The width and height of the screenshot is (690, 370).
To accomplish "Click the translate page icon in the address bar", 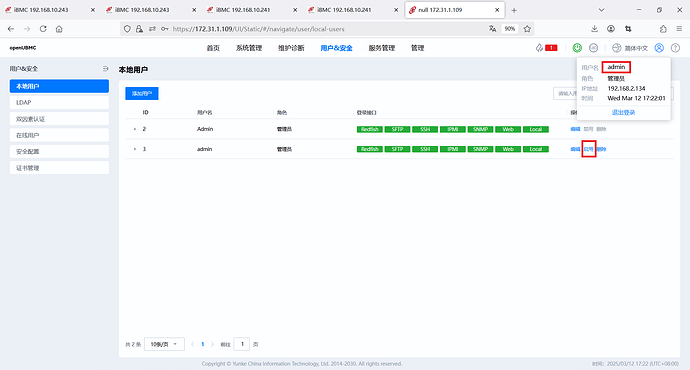I will (492, 29).
